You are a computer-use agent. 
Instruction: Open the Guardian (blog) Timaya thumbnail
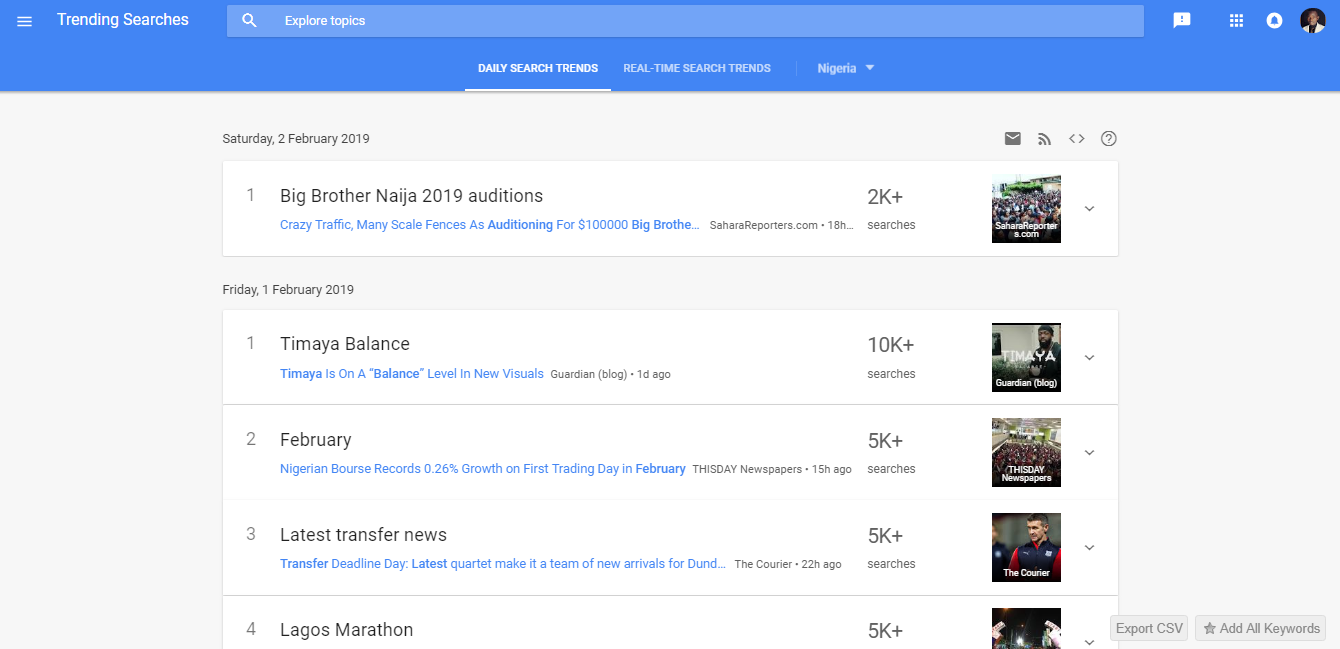coord(1026,357)
